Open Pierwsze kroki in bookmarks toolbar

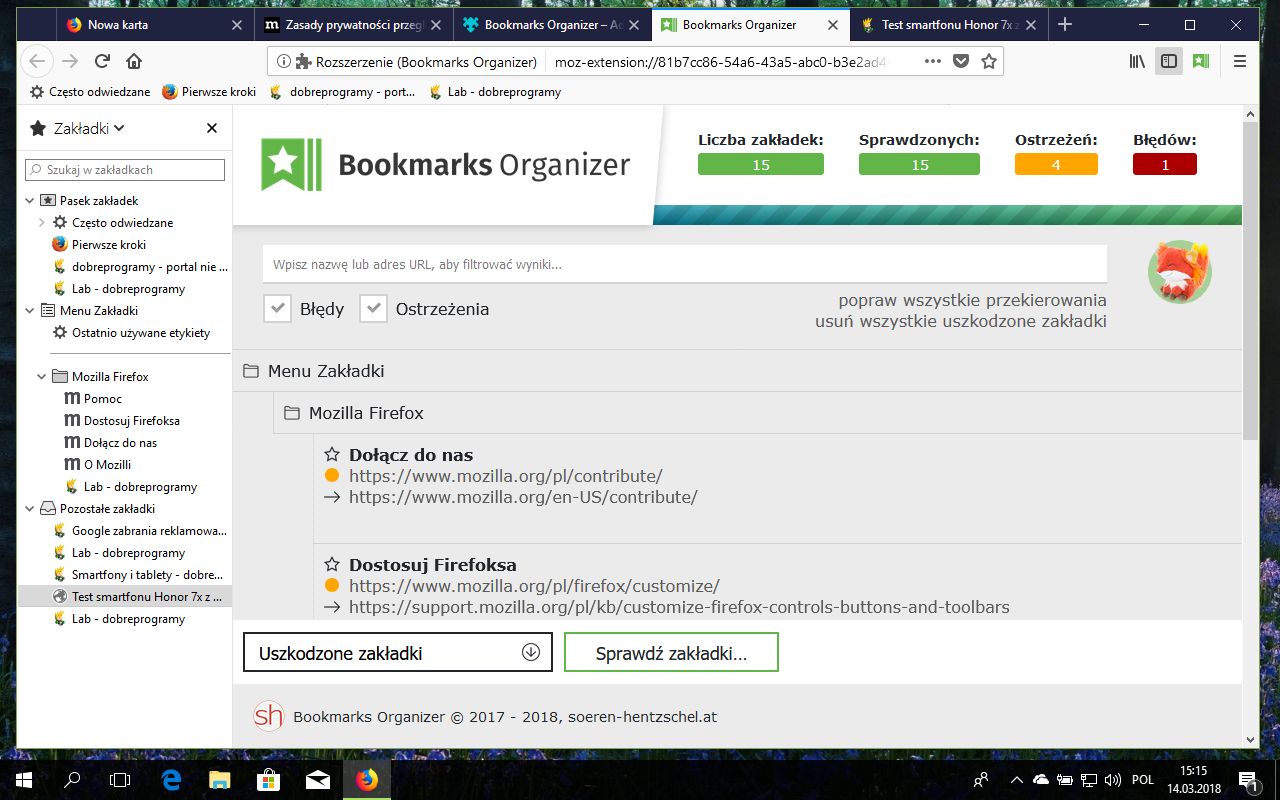pyautogui.click(x=209, y=92)
